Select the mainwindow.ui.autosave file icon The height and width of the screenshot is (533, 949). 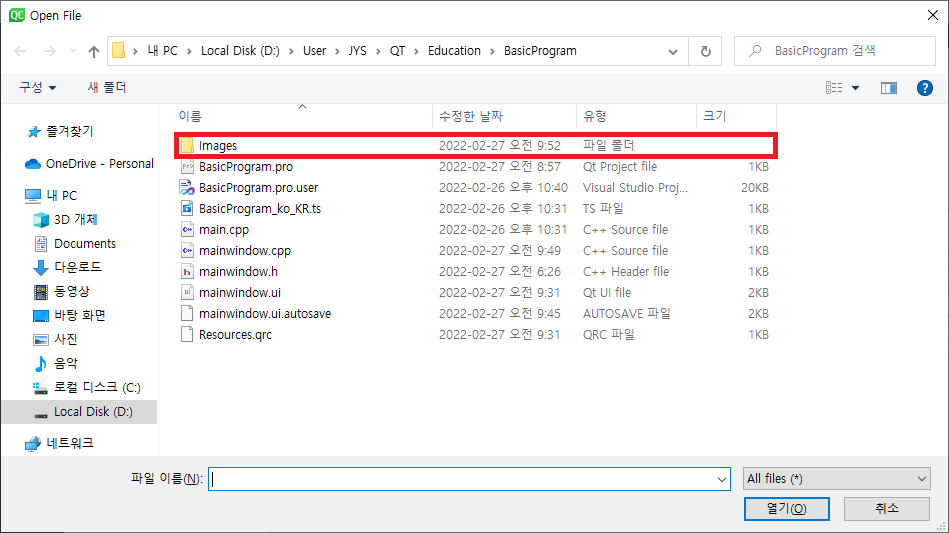tap(188, 313)
